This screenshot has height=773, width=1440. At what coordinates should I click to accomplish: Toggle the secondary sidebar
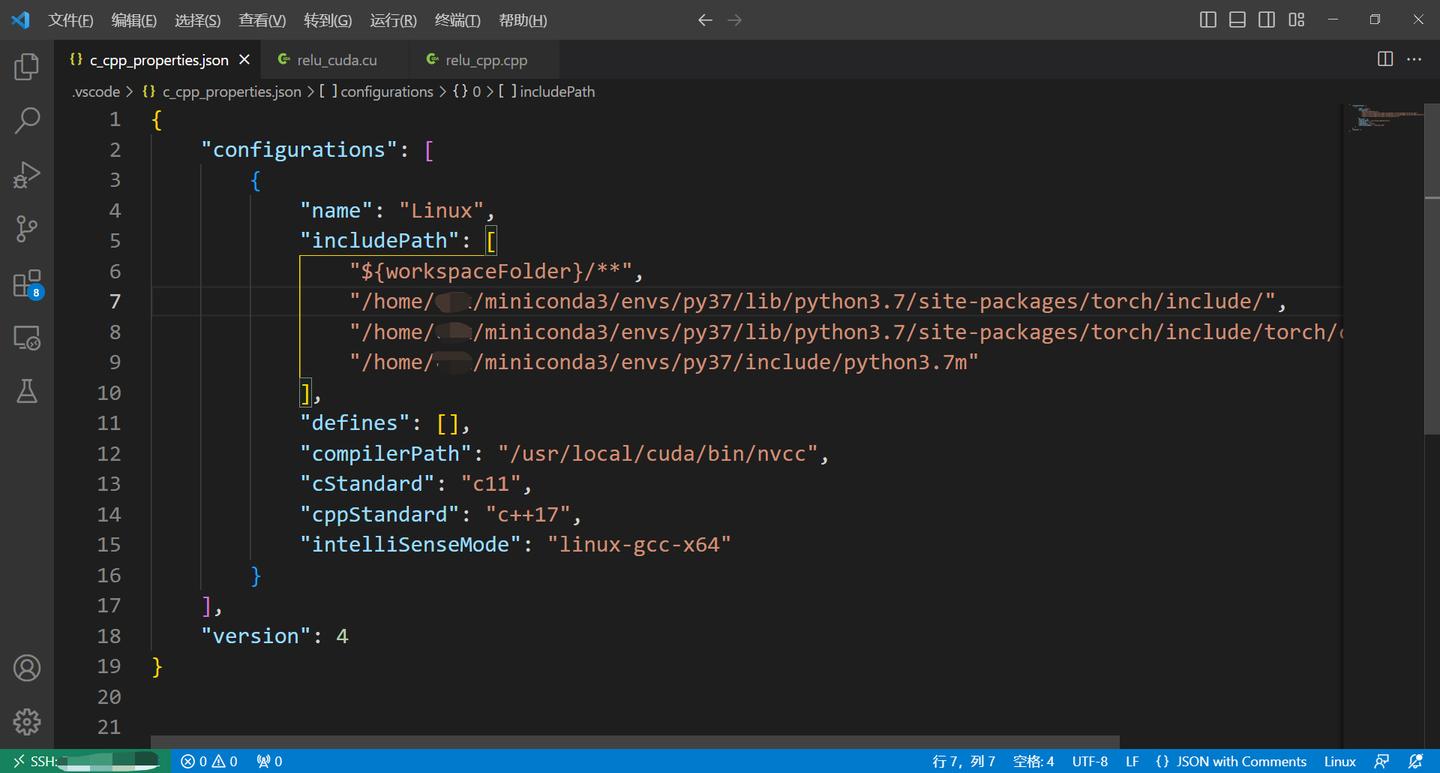[x=1266, y=19]
